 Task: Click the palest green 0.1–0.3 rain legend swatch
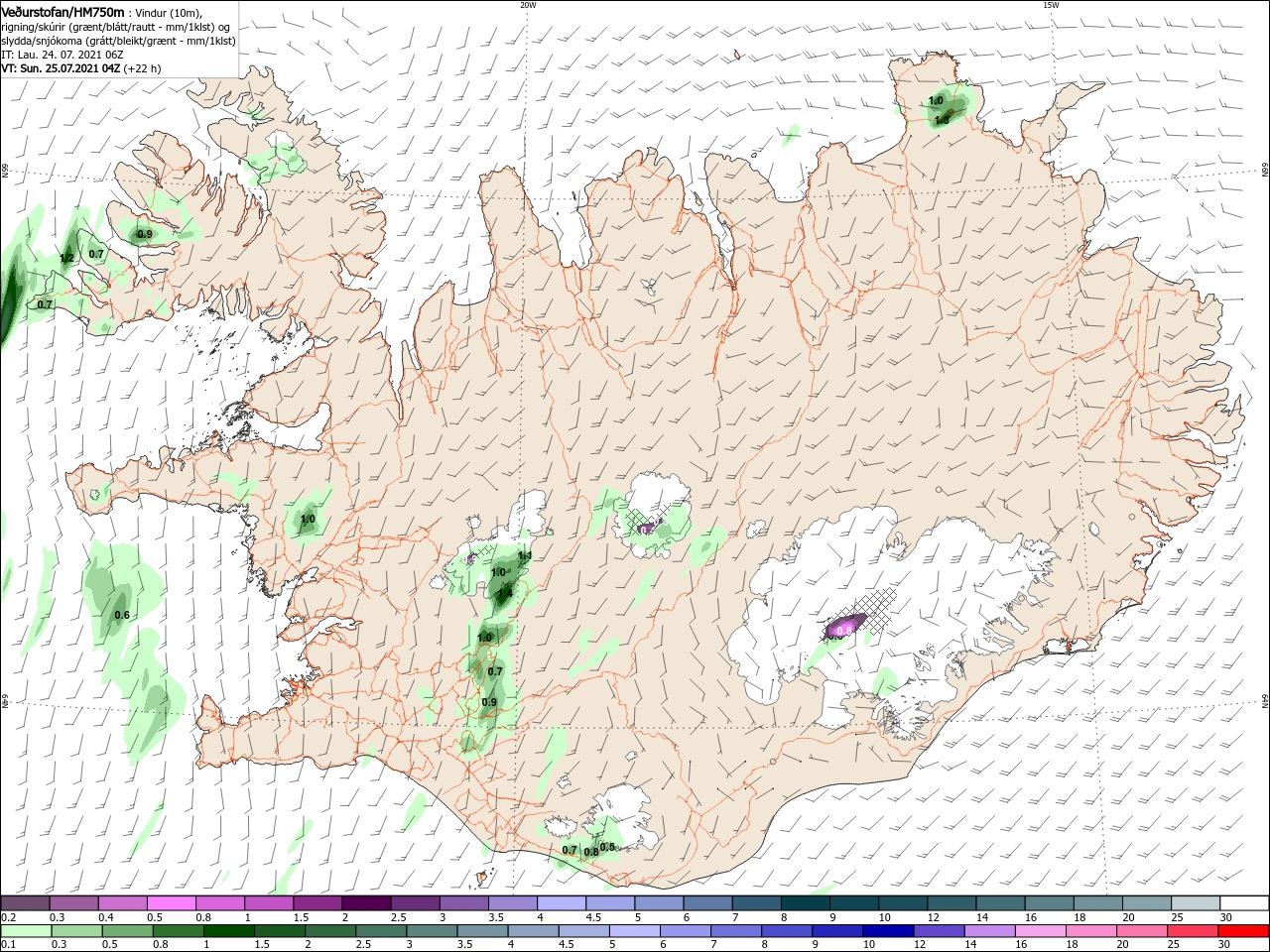tap(27, 931)
